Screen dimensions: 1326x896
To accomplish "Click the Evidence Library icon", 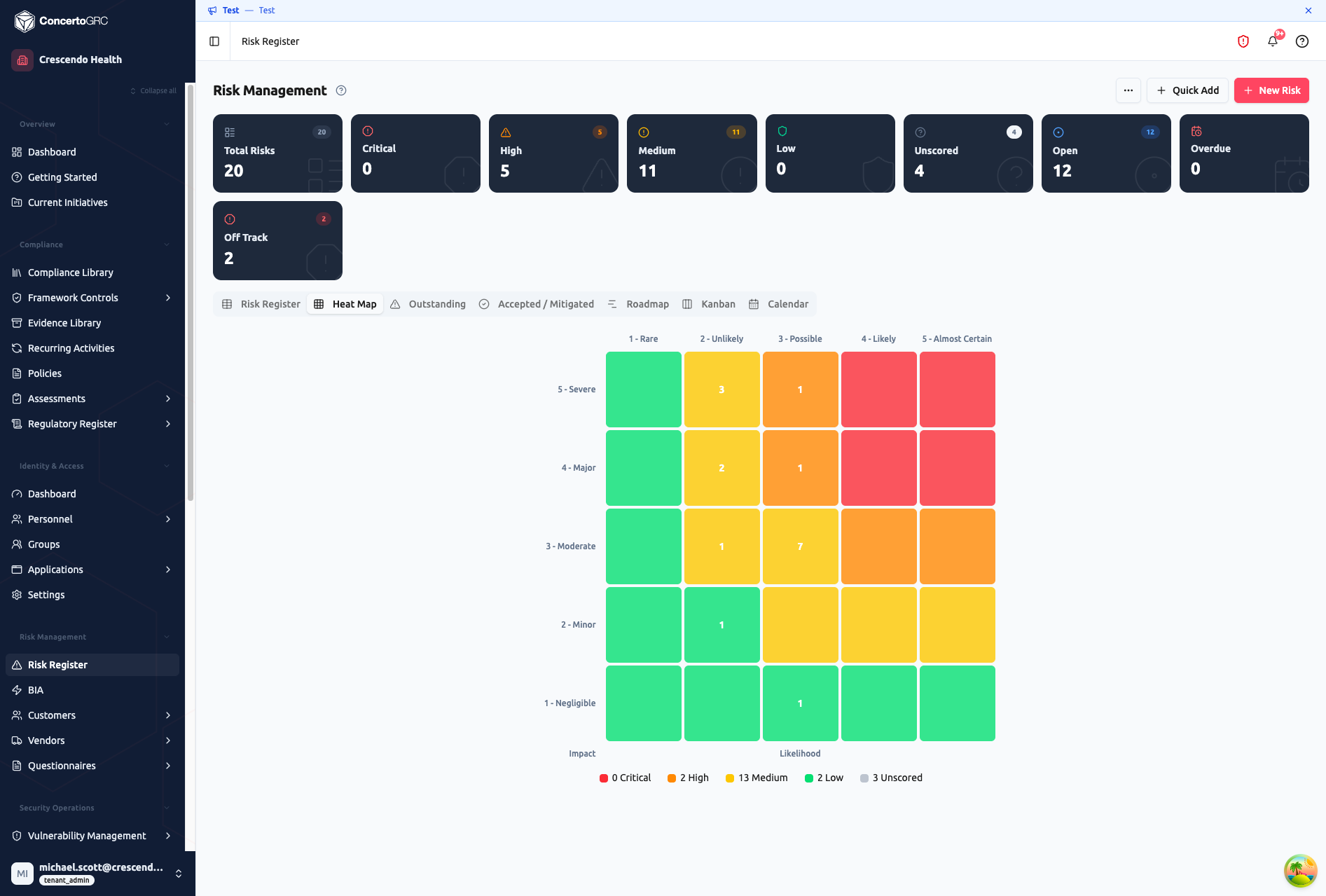I will click(x=17, y=323).
